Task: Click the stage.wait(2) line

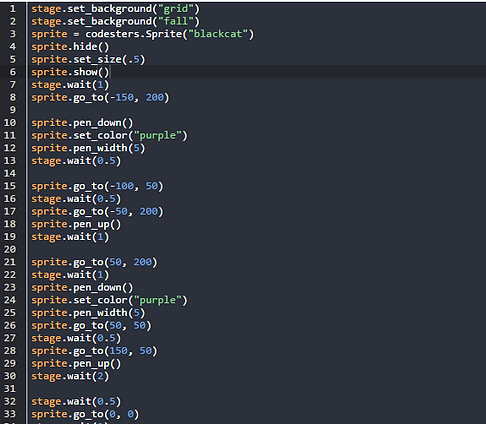Action: click(x=70, y=376)
